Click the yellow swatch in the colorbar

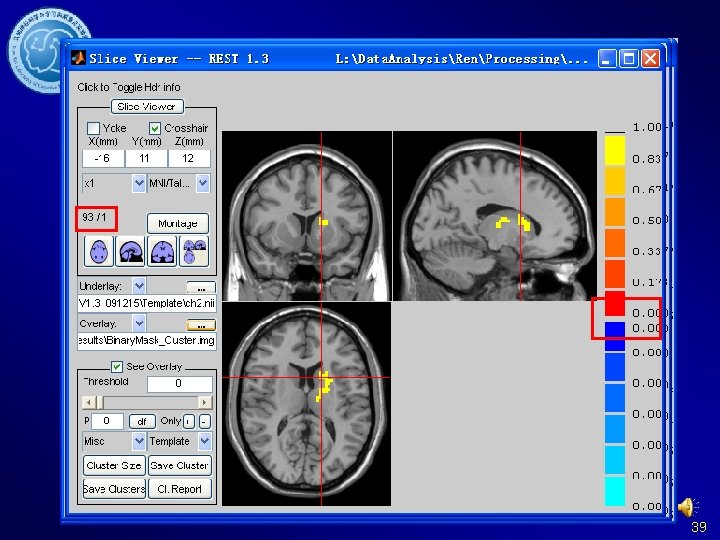tap(614, 150)
